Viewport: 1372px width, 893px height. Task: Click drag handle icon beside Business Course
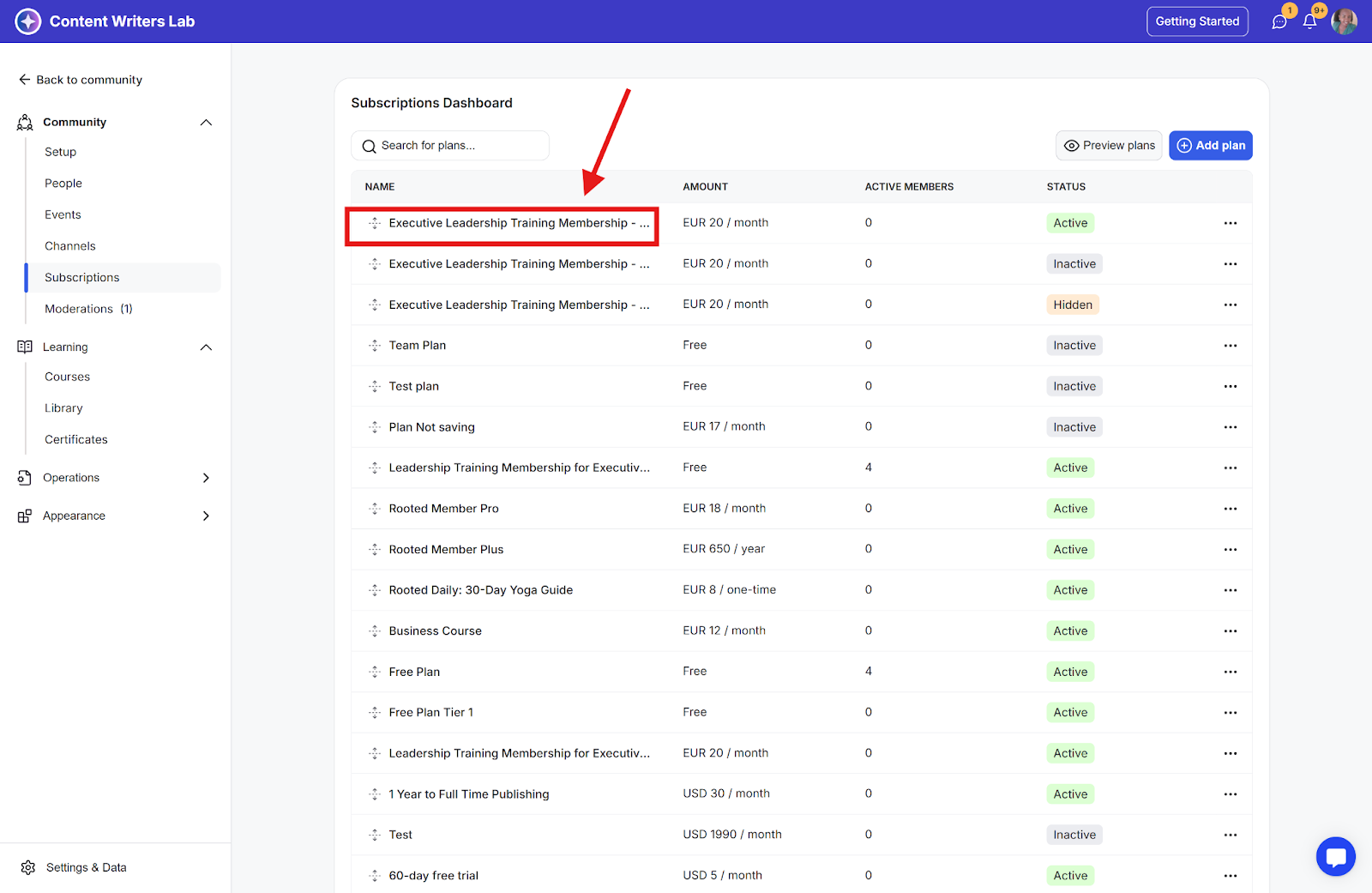click(x=375, y=631)
